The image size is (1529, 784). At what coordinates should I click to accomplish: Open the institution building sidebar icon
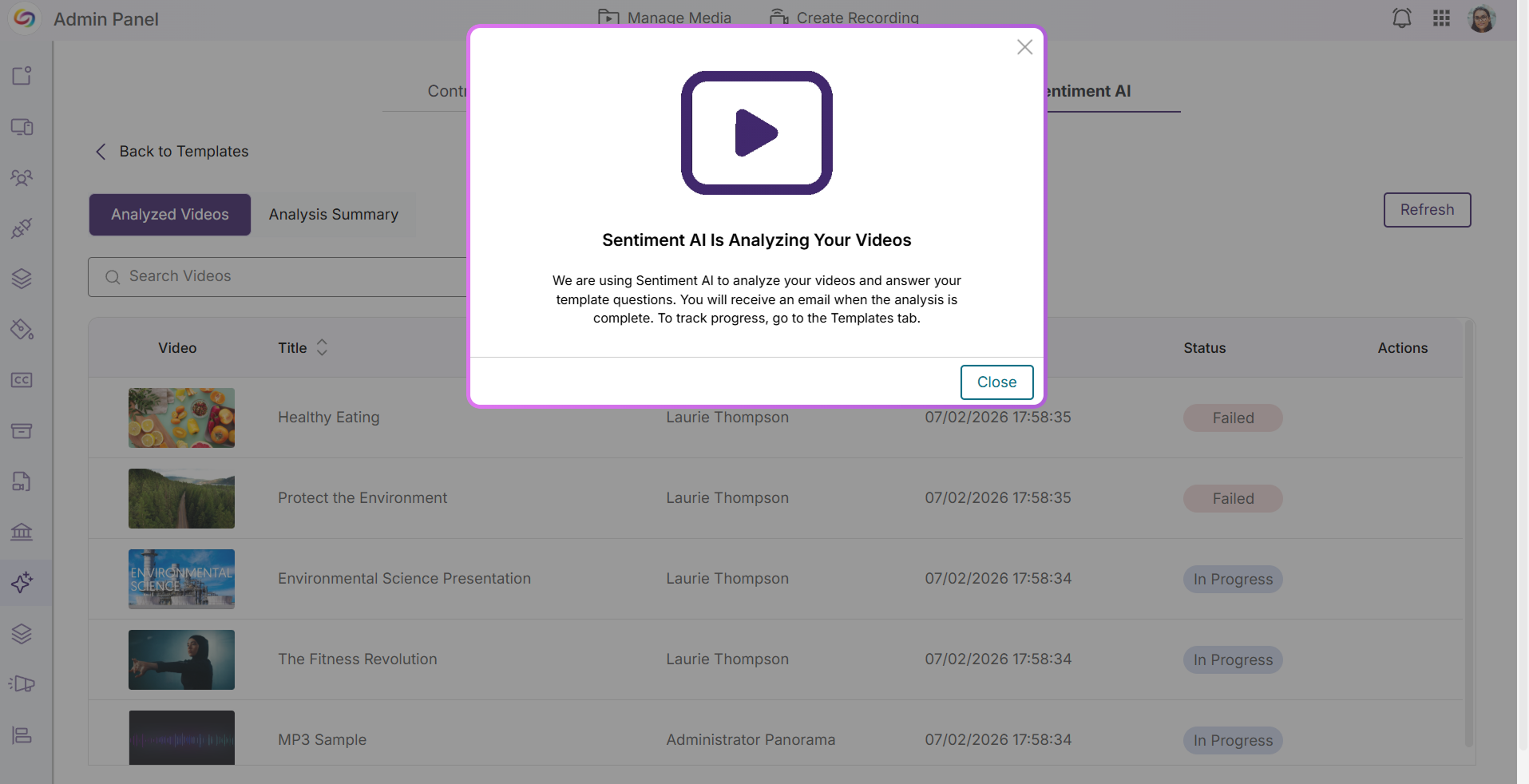tap(22, 532)
